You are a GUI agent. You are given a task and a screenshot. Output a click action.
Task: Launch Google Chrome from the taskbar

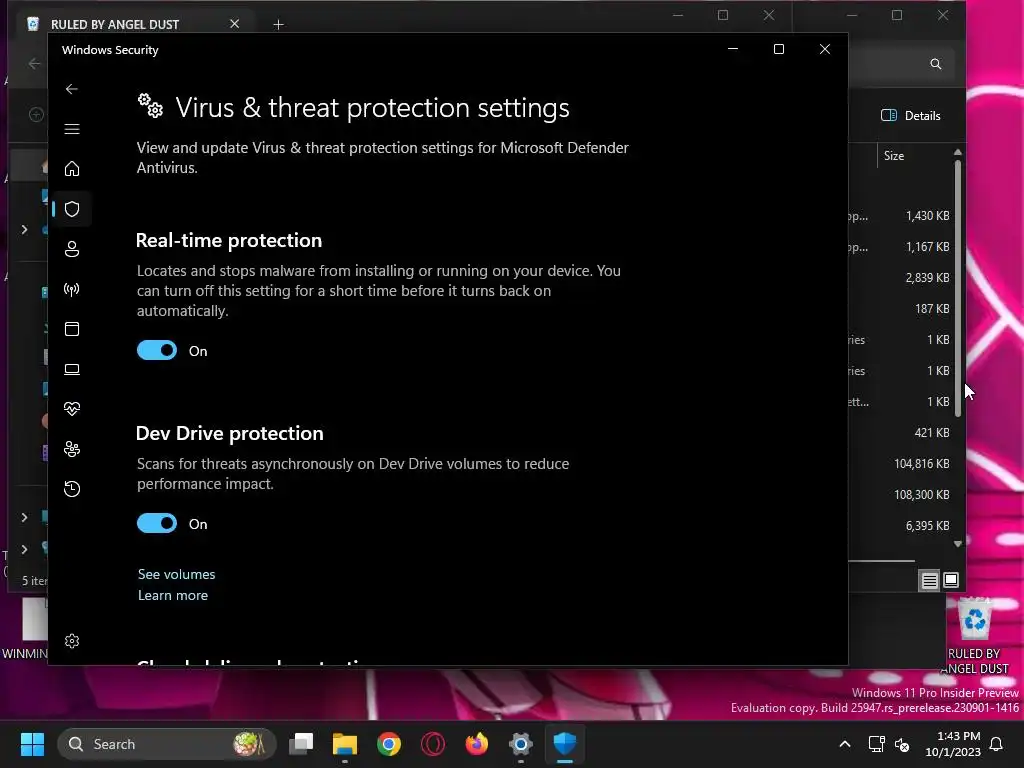tap(389, 744)
